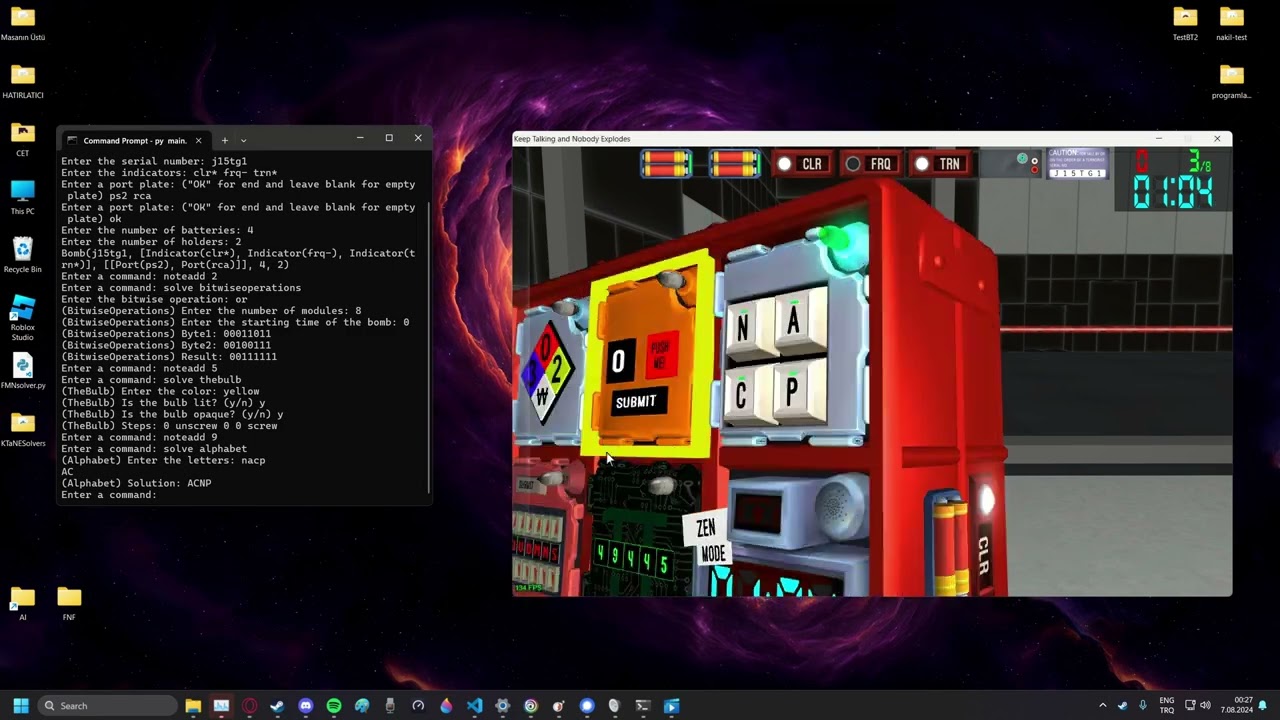Image resolution: width=1280 pixels, height=720 pixels.
Task: Open the TestBT2 folder on desktop
Action: pyautogui.click(x=1185, y=24)
